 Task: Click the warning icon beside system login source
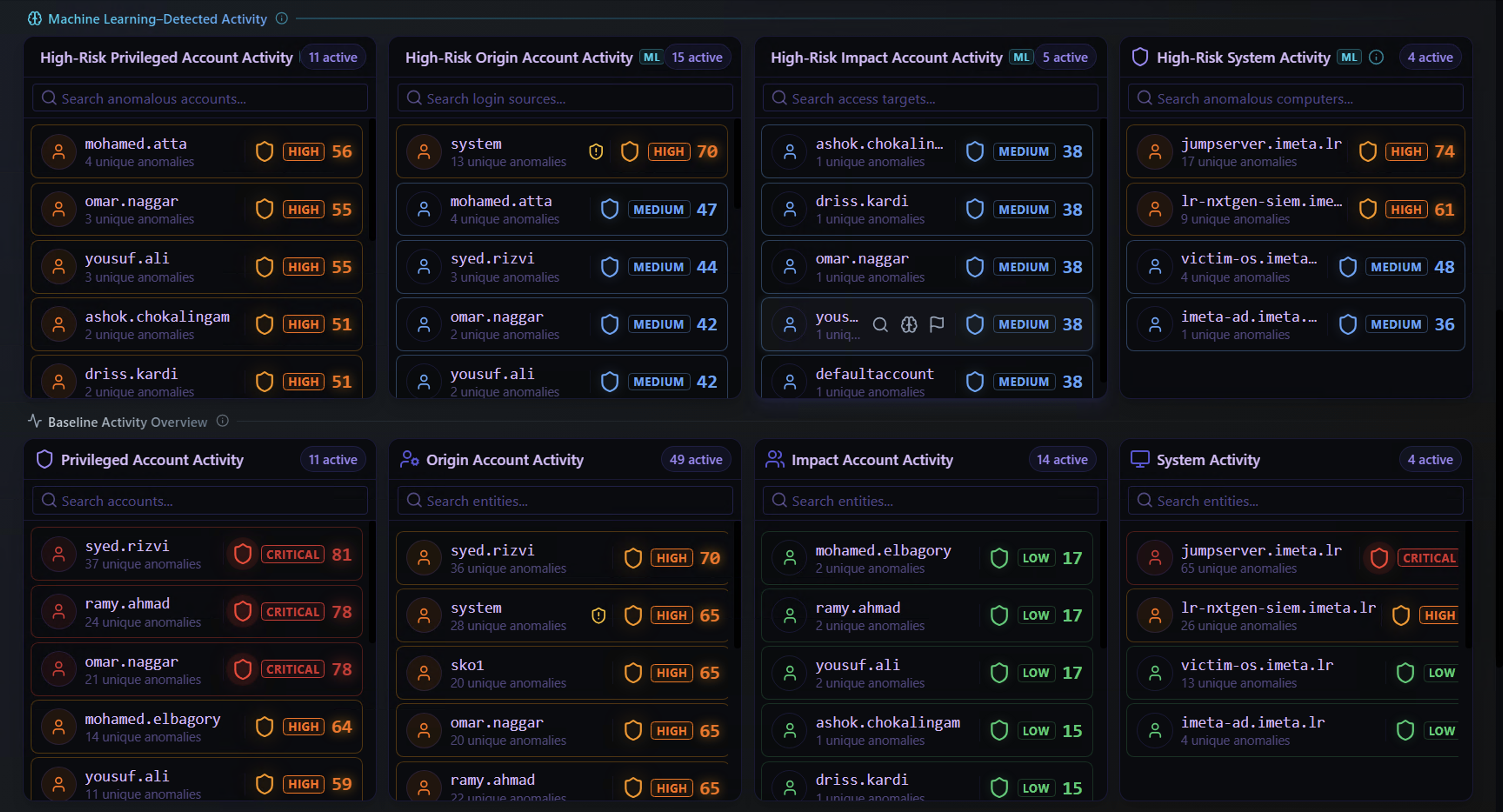pos(596,151)
